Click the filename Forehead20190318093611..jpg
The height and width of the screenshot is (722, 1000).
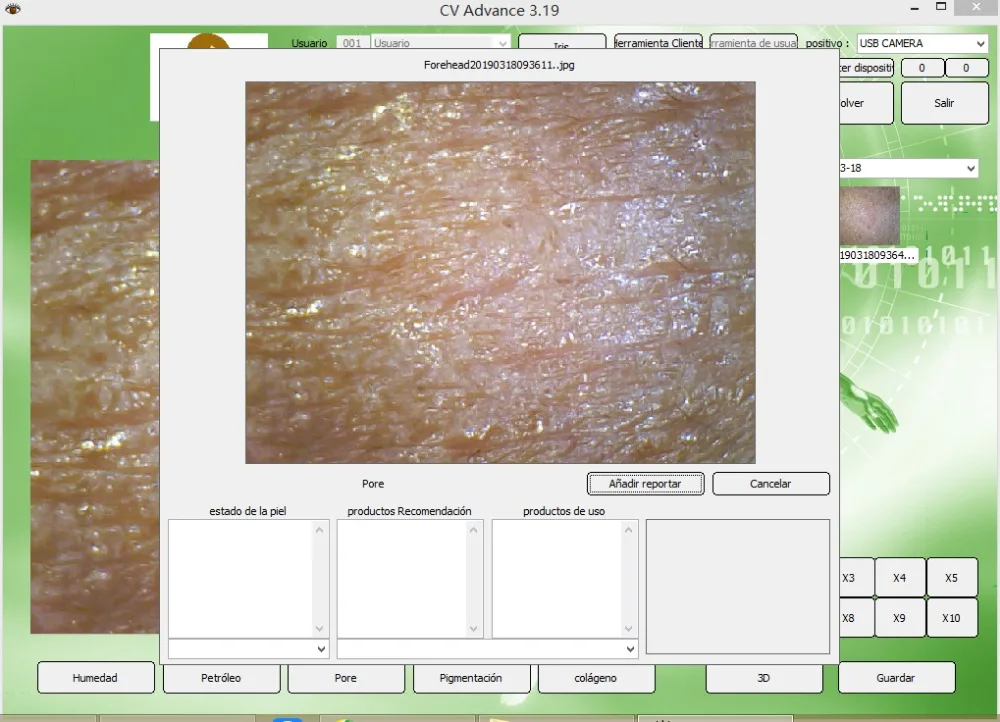499,64
